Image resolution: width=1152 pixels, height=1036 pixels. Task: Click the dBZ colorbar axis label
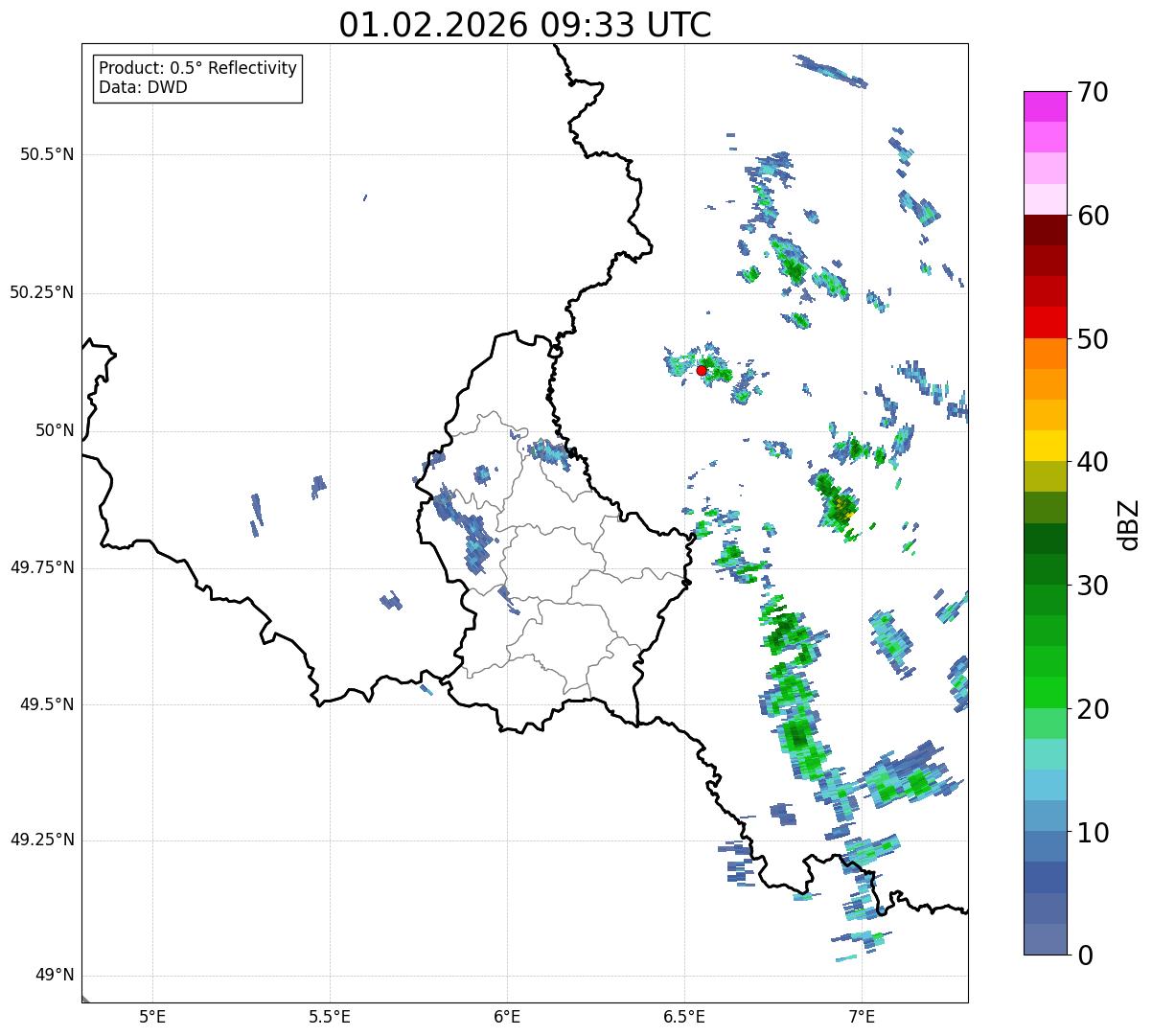(1129, 523)
